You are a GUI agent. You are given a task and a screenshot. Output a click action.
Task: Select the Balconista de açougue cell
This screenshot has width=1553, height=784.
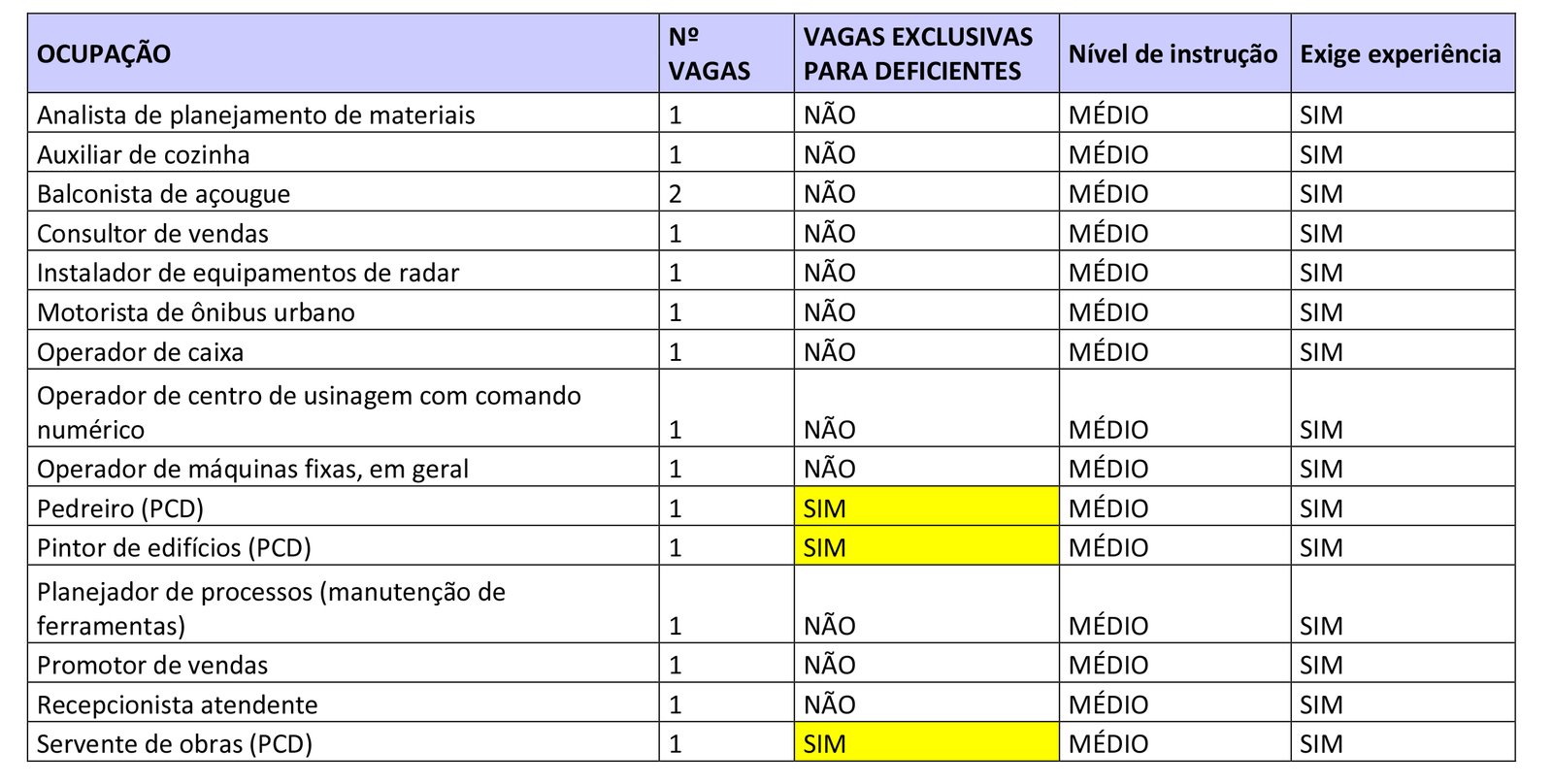164,194
